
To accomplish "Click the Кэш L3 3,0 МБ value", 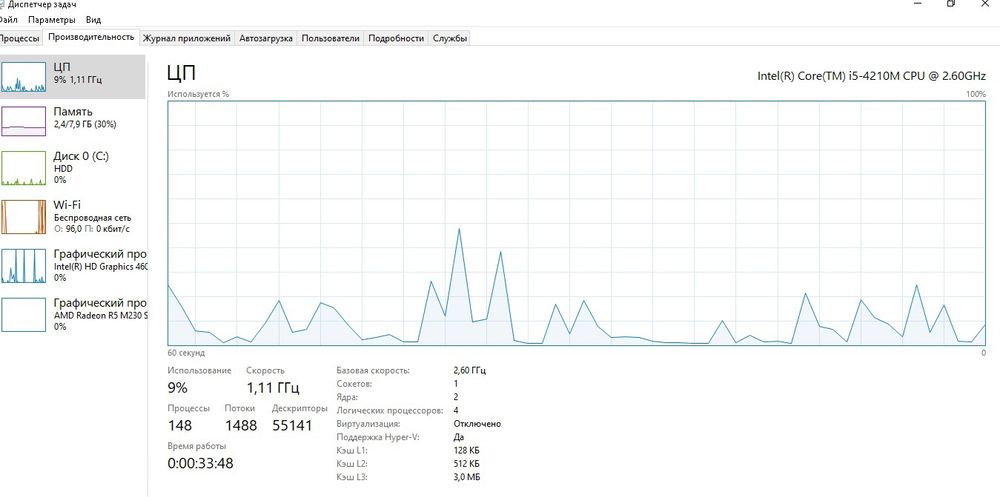I will [x=467, y=477].
